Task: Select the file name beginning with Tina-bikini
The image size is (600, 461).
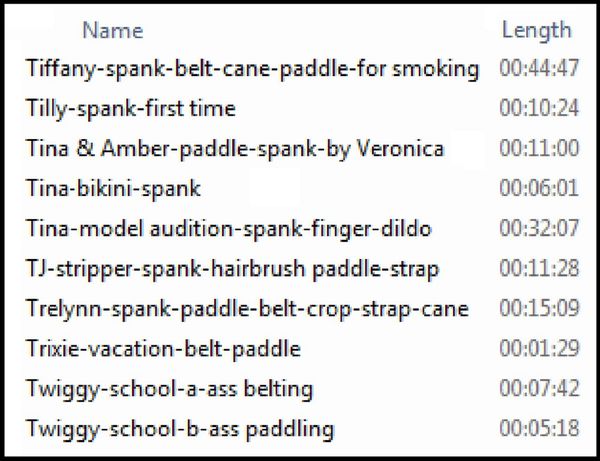Action: pyautogui.click(x=113, y=189)
